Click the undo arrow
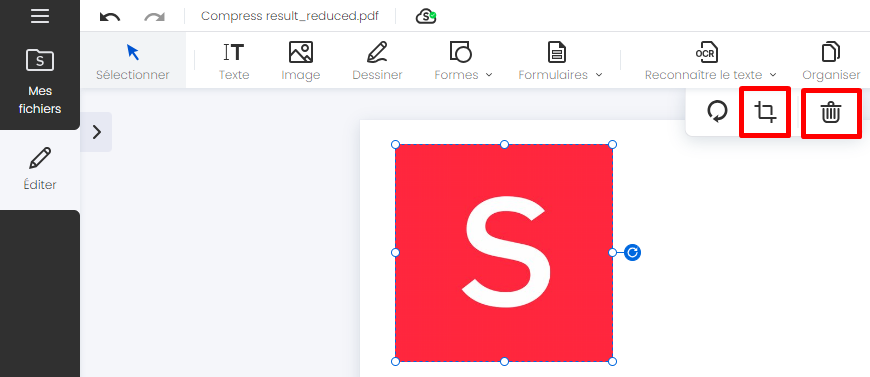This screenshot has height=377, width=870. point(110,17)
